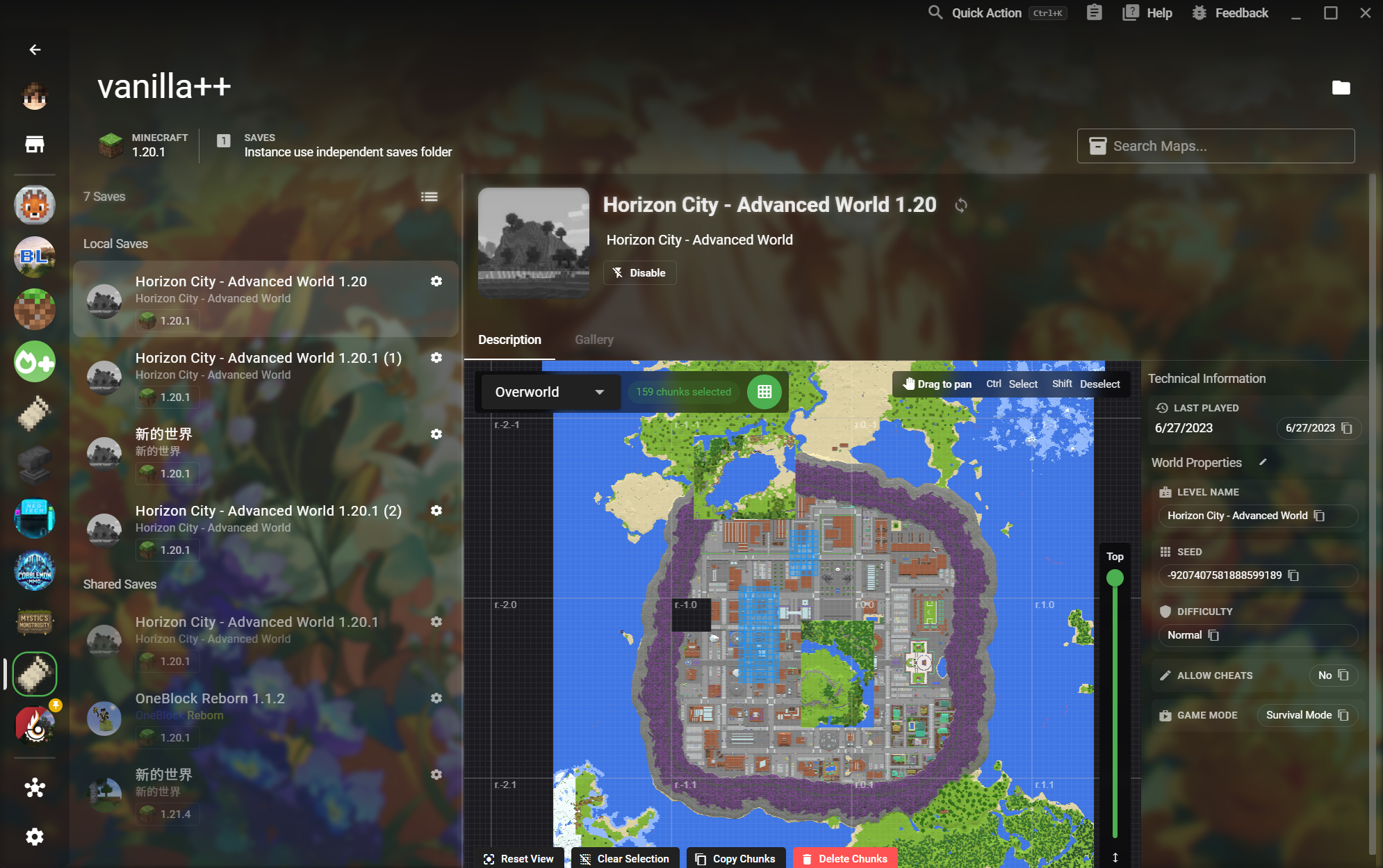
Task: Switch to the Description tab
Action: click(x=509, y=340)
